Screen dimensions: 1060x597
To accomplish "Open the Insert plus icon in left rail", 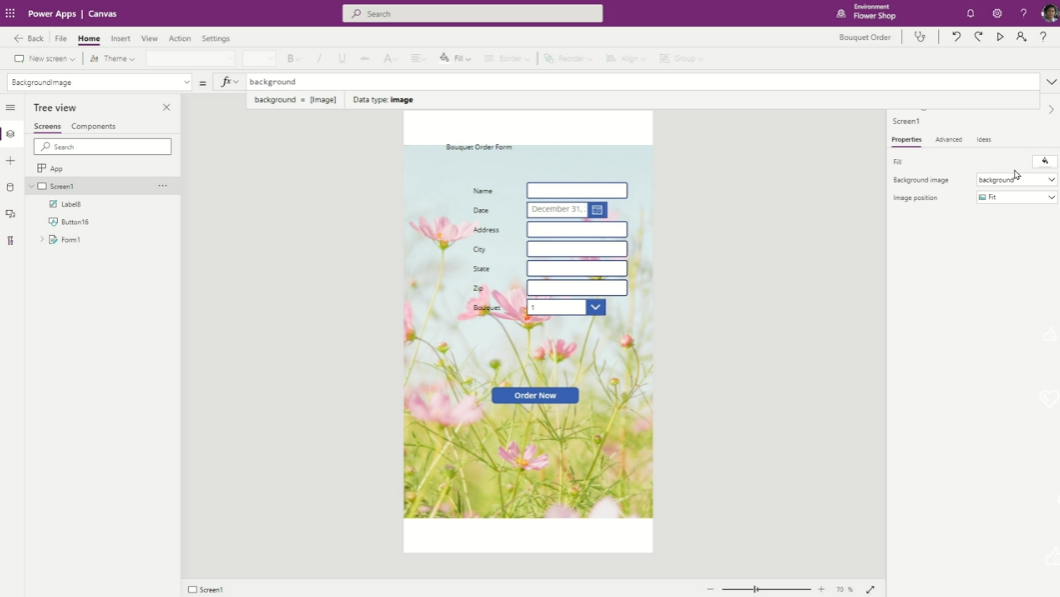I will coord(10,161).
